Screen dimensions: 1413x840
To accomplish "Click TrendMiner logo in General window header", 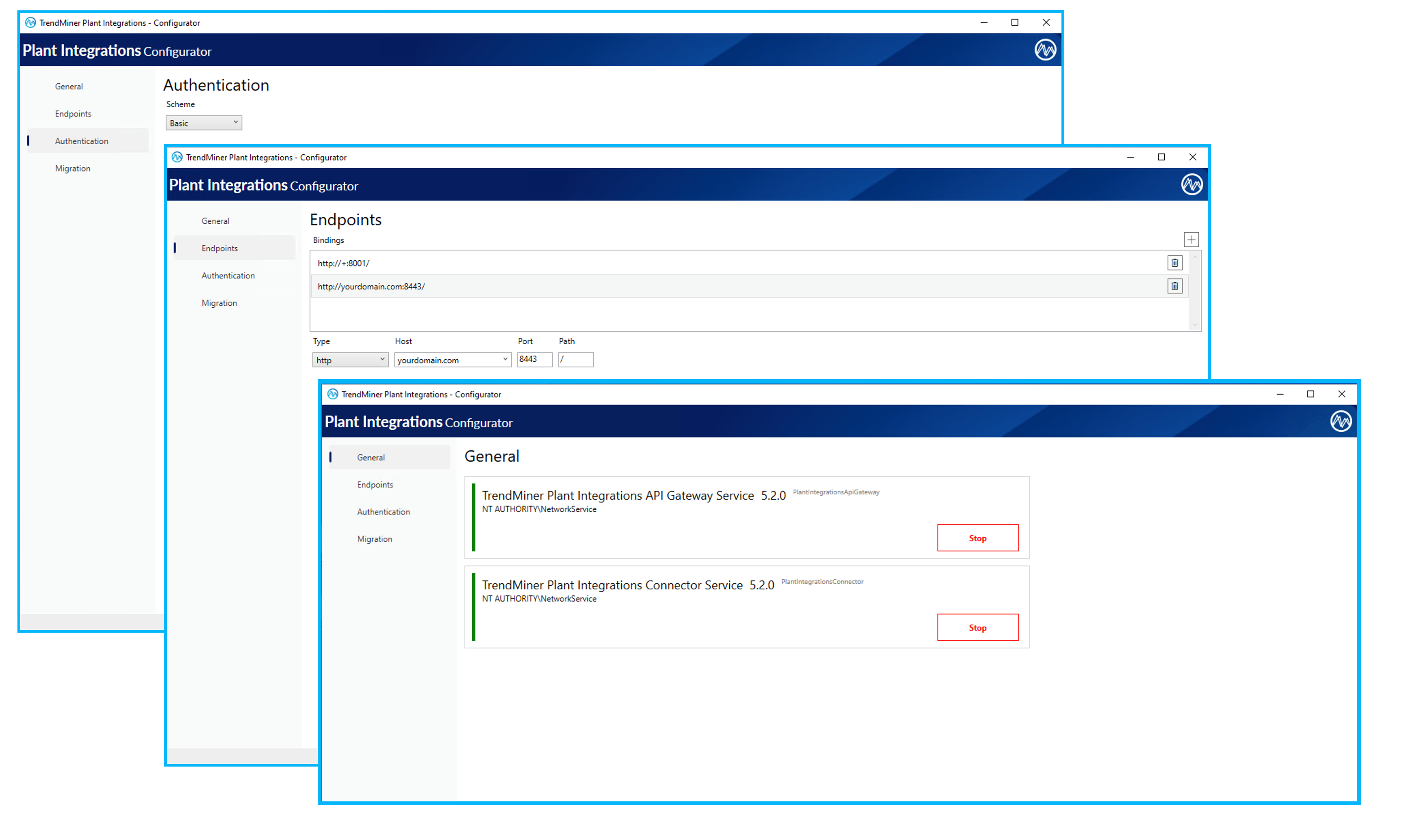I will click(x=1341, y=421).
